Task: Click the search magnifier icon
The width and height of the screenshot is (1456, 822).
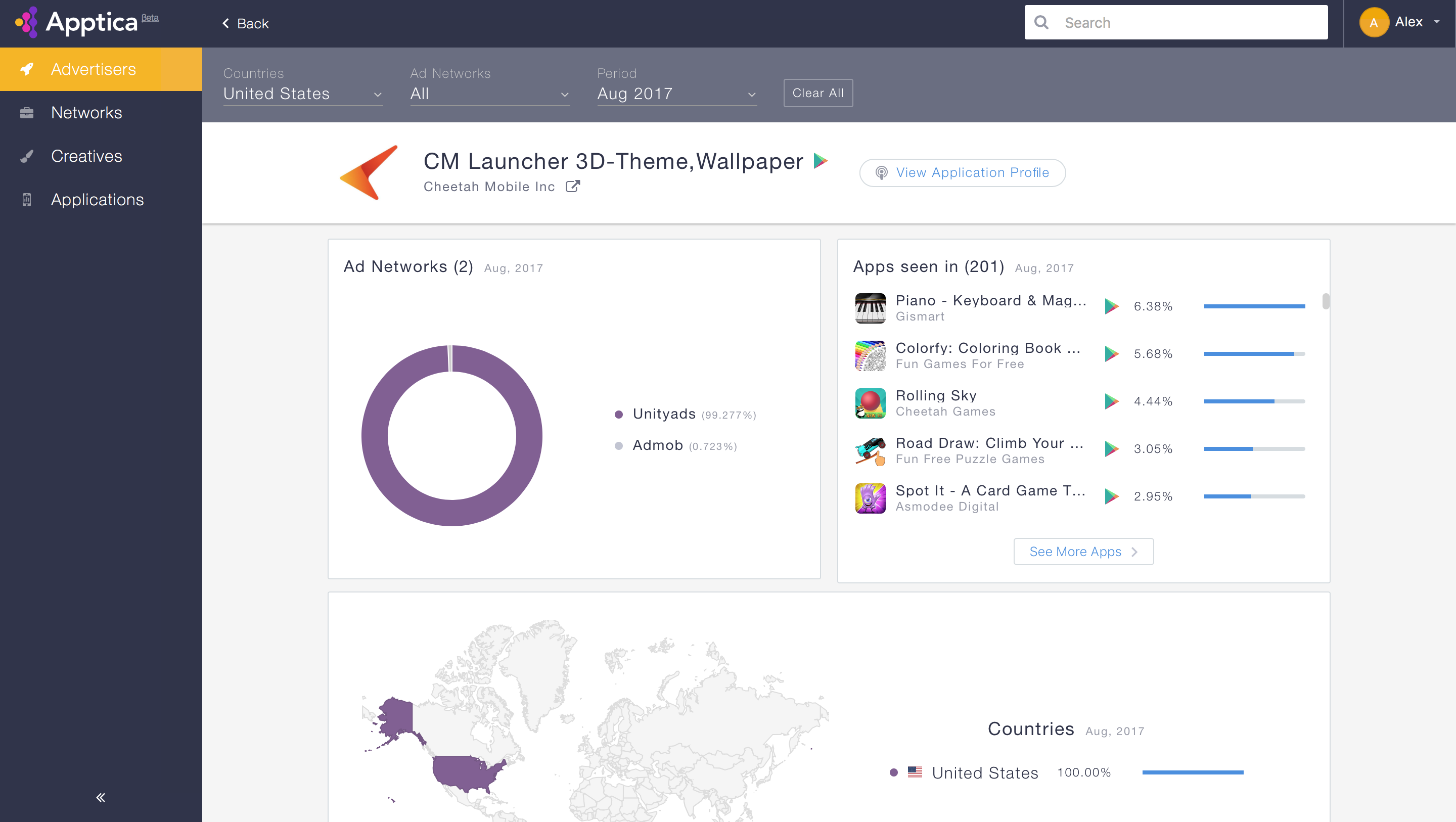Action: [x=1041, y=23]
